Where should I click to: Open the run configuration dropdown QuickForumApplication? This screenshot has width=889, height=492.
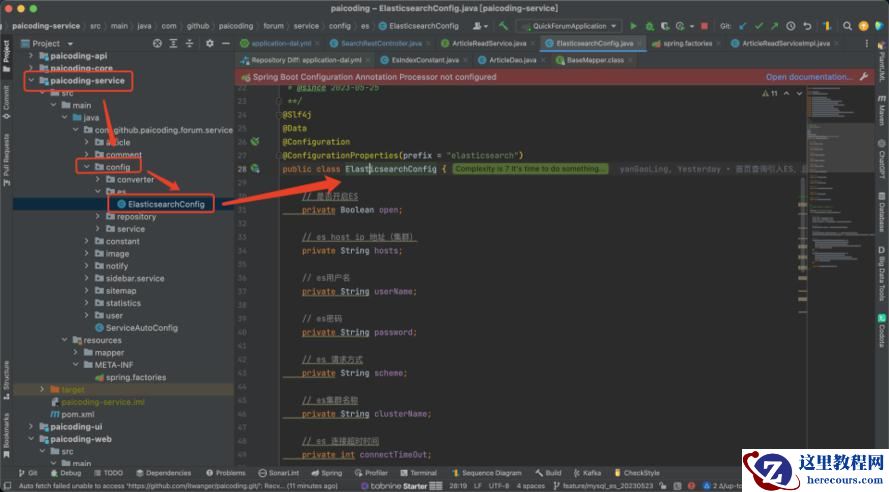pos(568,26)
